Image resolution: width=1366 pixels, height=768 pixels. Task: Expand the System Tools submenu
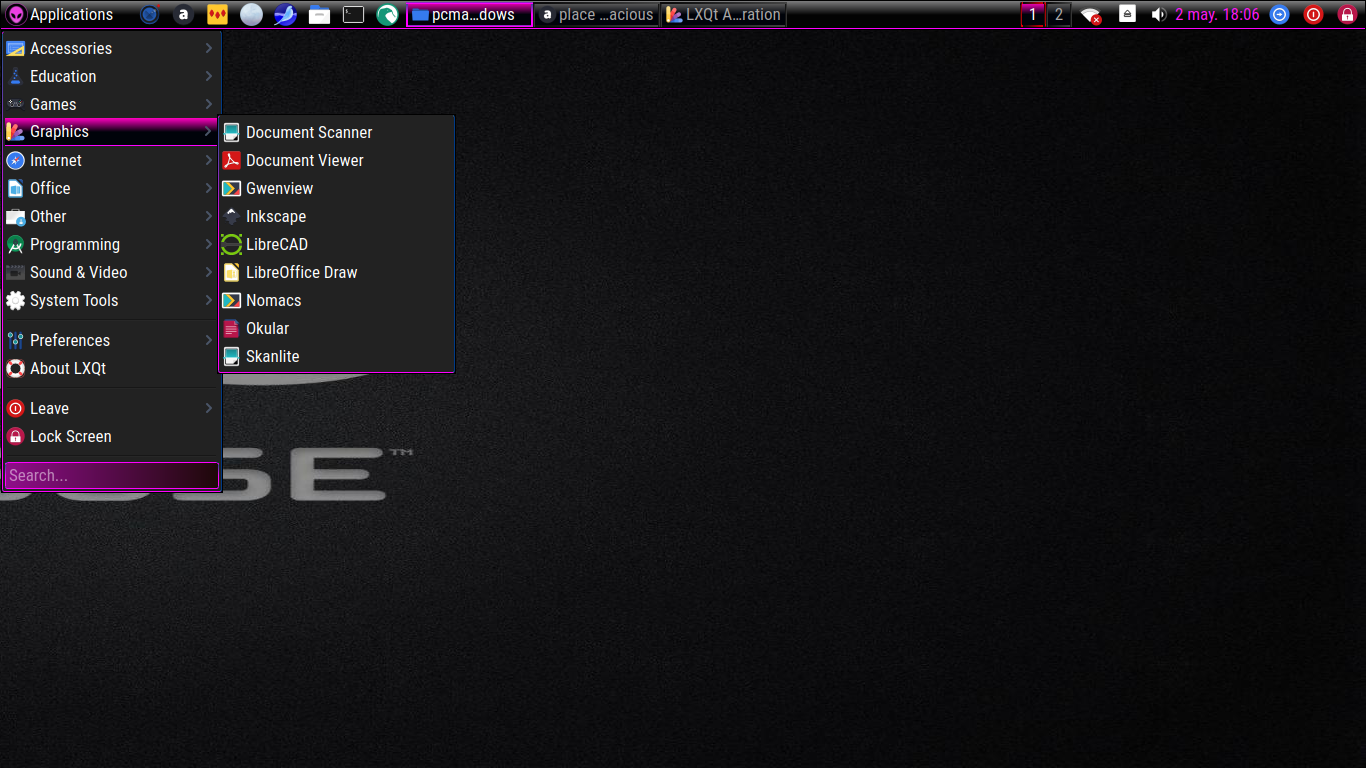click(x=111, y=300)
